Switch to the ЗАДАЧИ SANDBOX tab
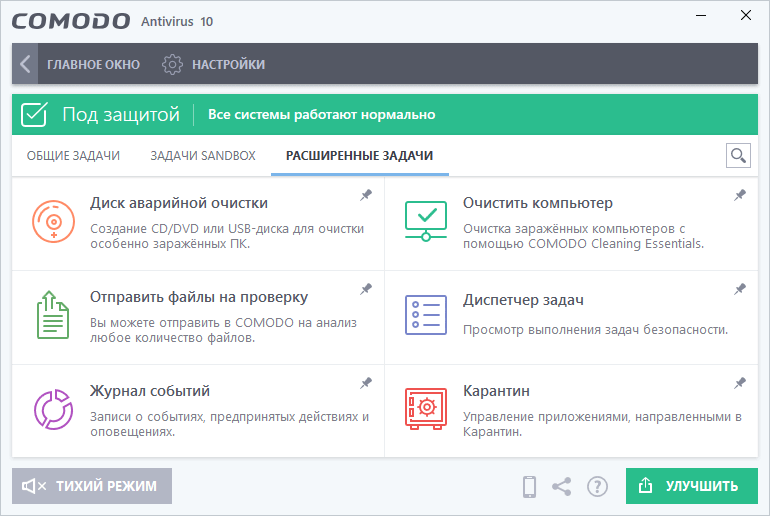Screen dimensions: 770x516 203,156
